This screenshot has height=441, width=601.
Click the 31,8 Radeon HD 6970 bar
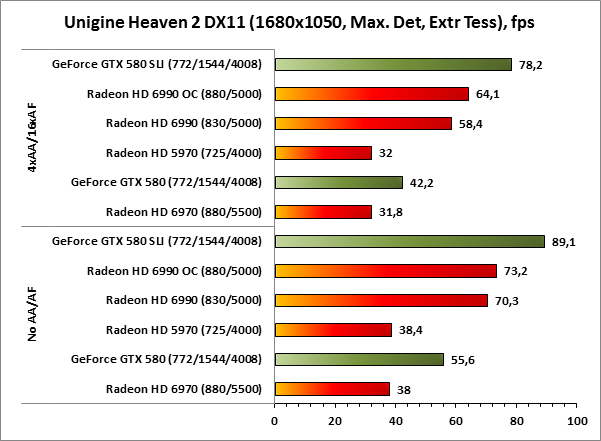pos(322,212)
